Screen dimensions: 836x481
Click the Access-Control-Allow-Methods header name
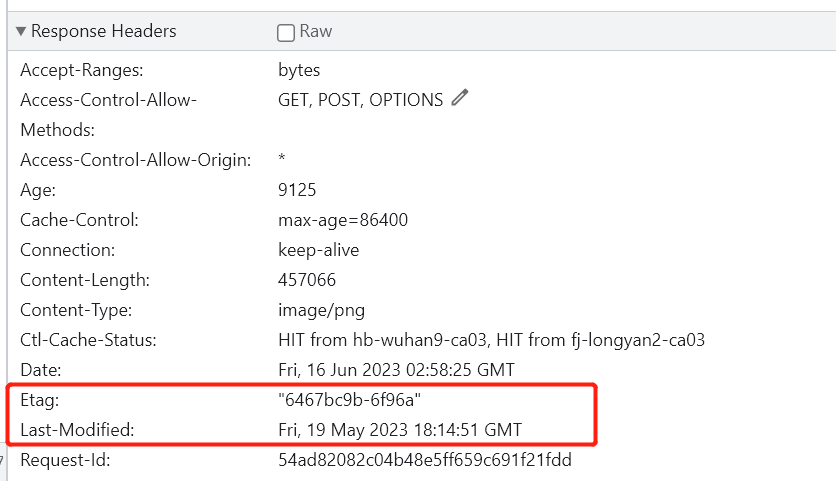(108, 100)
